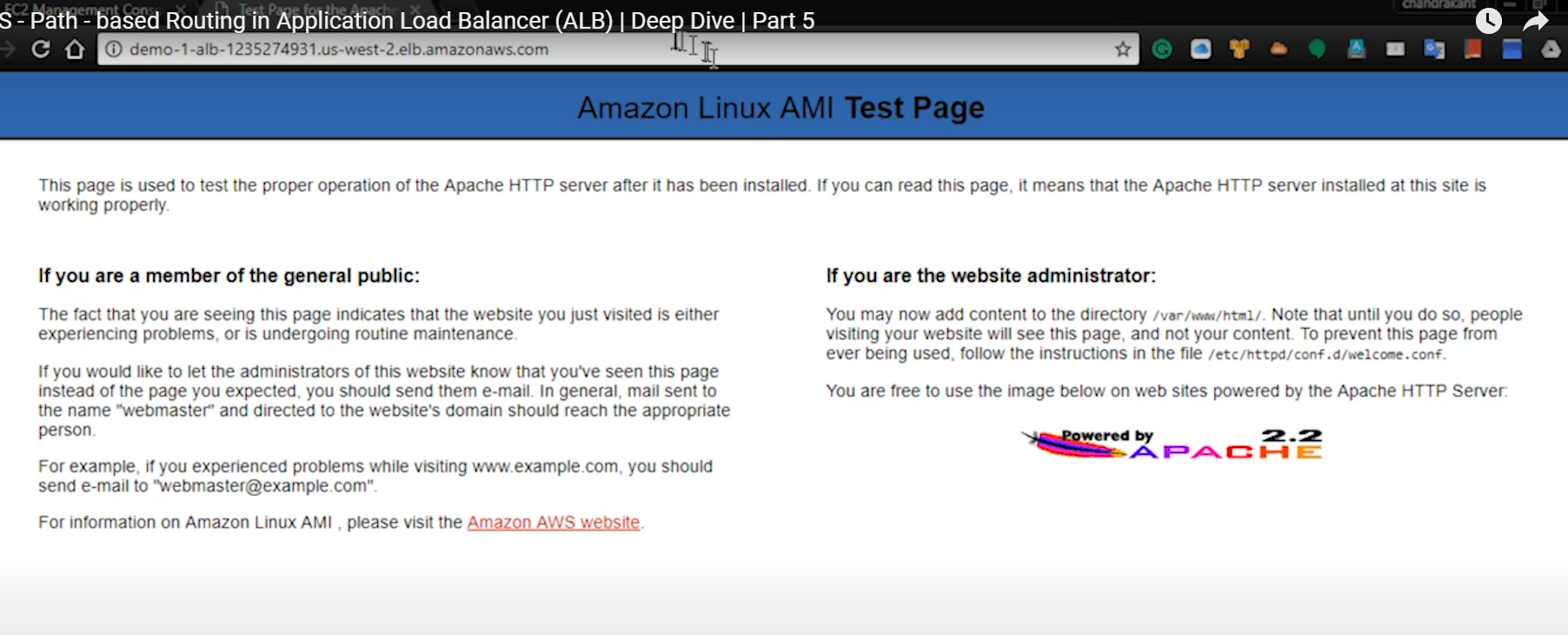
Task: Open the red book extension icon
Action: coord(1472,50)
